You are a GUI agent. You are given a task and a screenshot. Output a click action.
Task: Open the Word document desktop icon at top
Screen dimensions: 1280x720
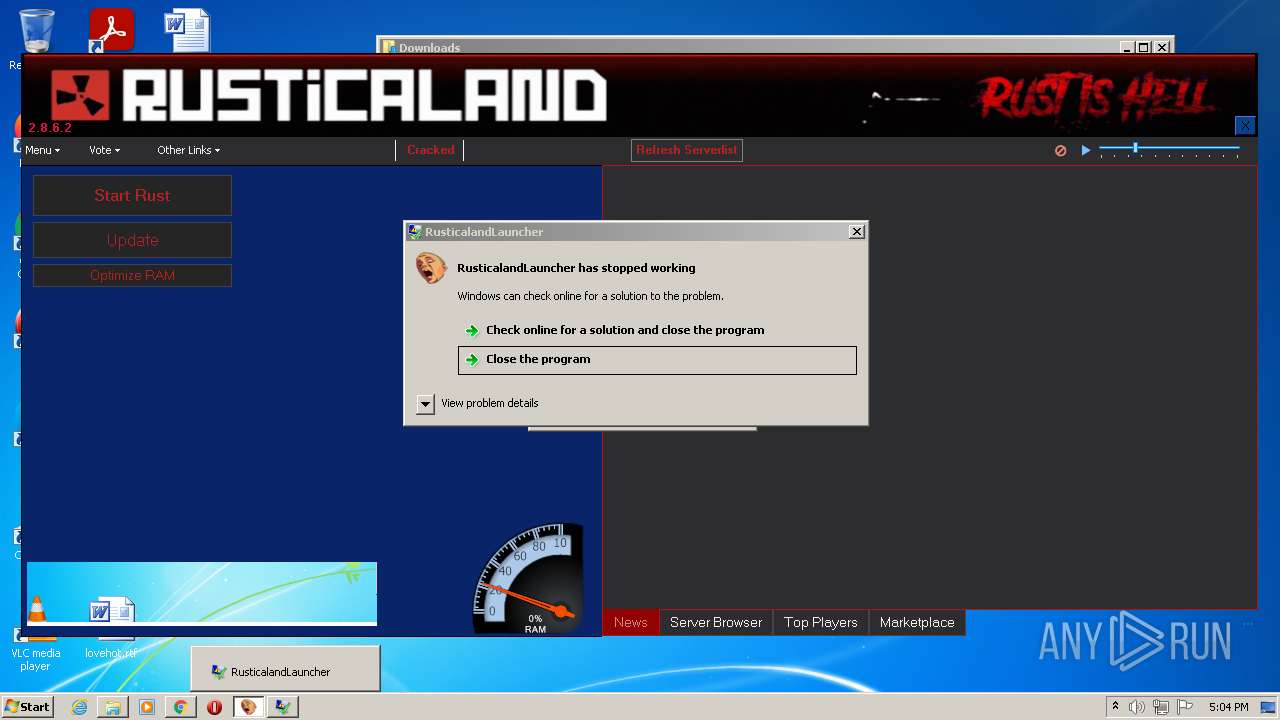(187, 30)
